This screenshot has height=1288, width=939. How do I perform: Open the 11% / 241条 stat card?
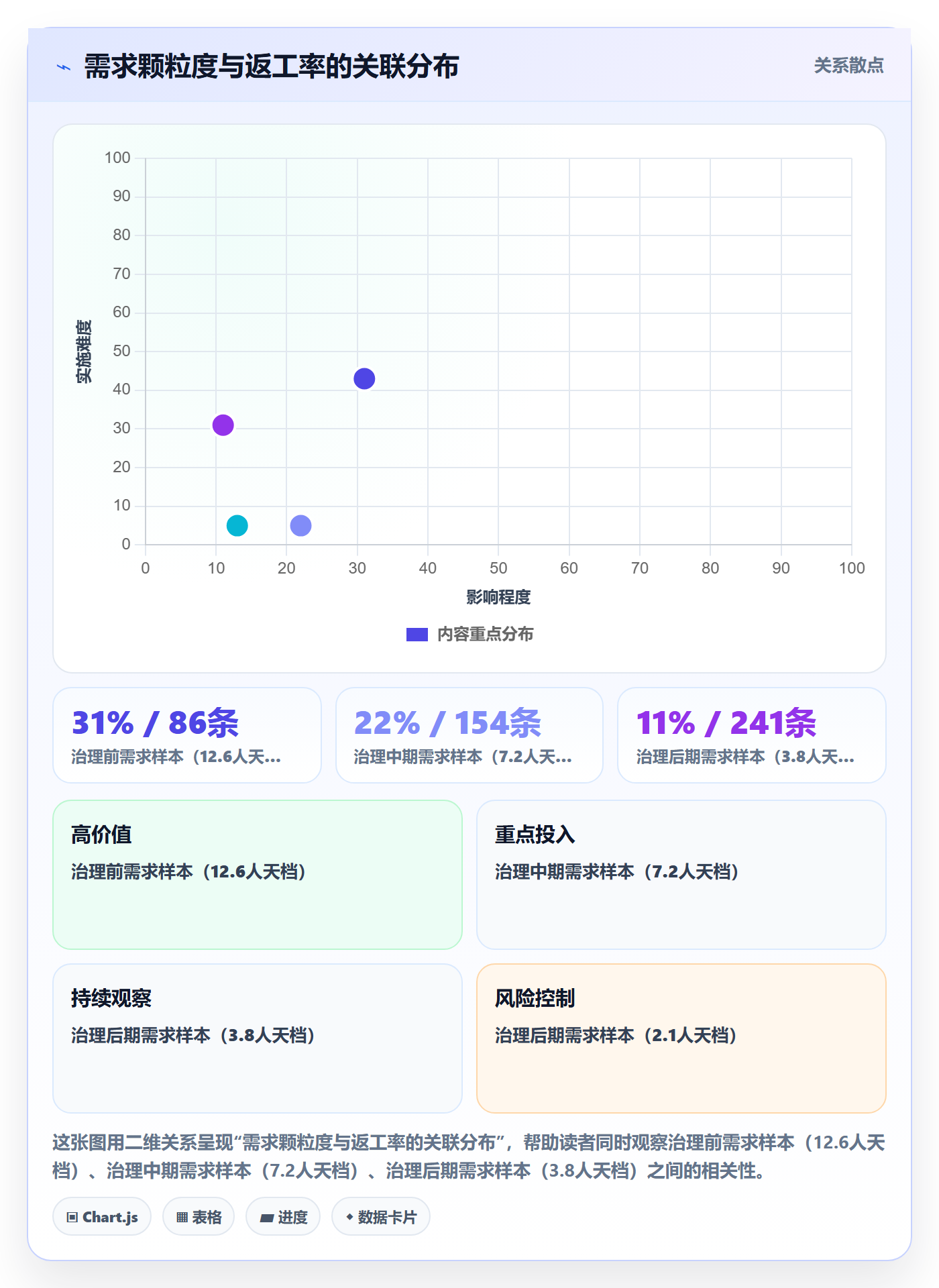752,735
